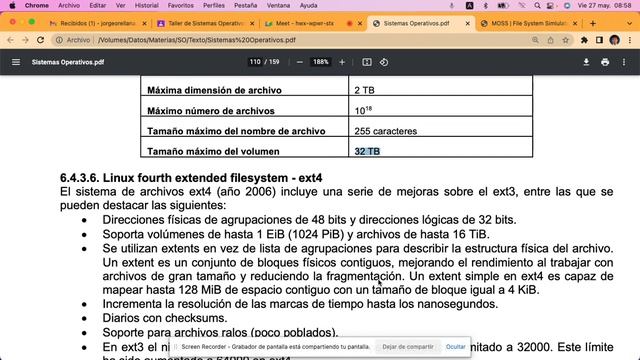Switch to the Meet tab
This screenshot has width=640, height=360.
point(313,24)
